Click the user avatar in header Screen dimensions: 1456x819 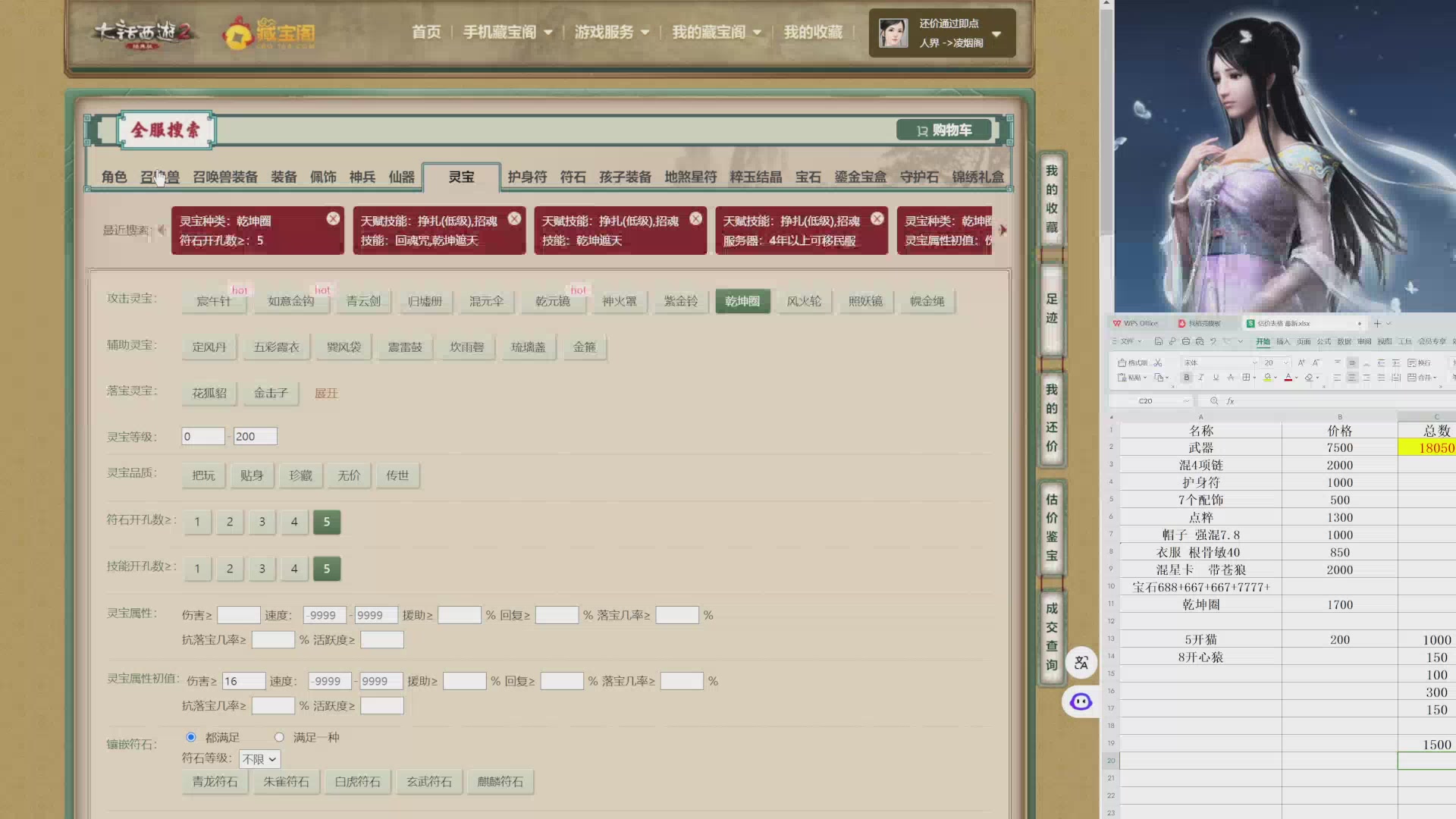pyautogui.click(x=893, y=33)
